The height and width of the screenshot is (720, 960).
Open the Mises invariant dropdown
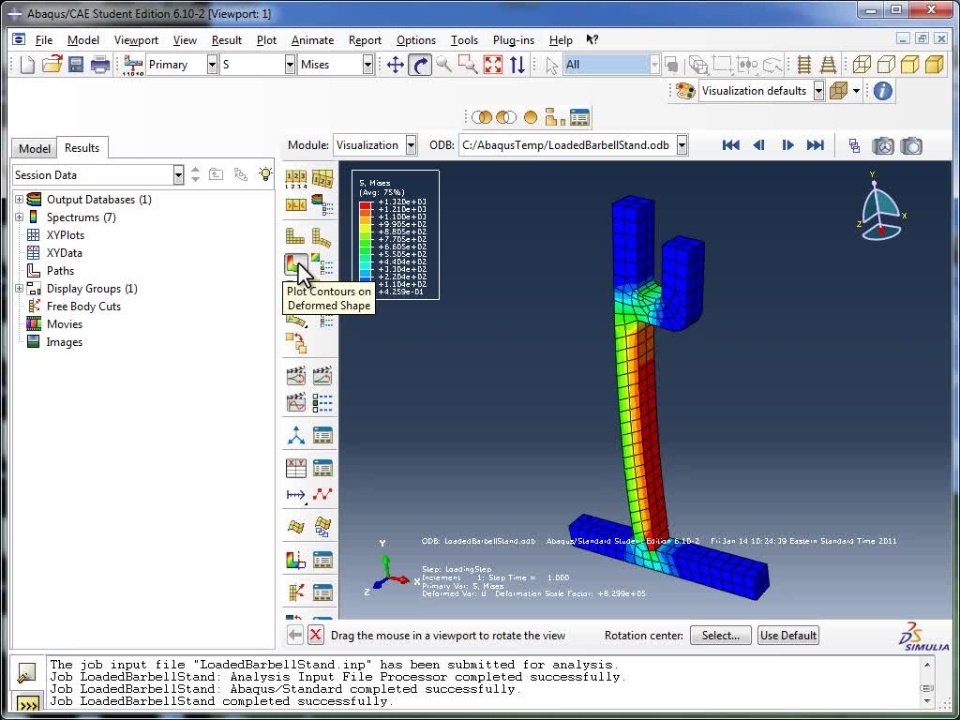pos(367,64)
